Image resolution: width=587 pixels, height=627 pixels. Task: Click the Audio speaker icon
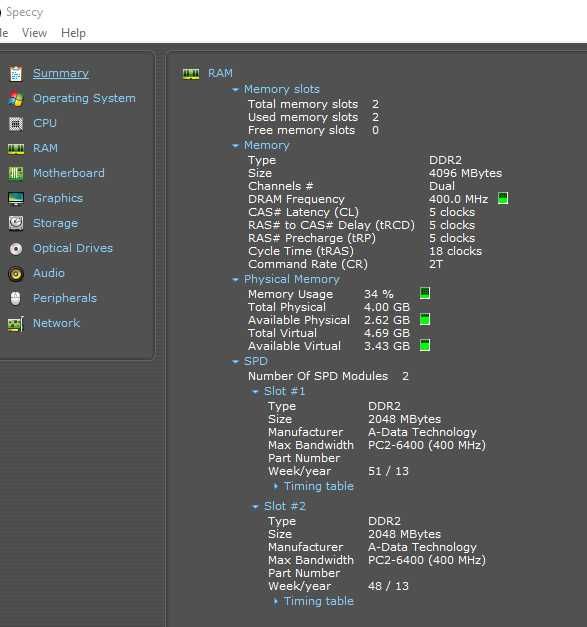(x=16, y=274)
